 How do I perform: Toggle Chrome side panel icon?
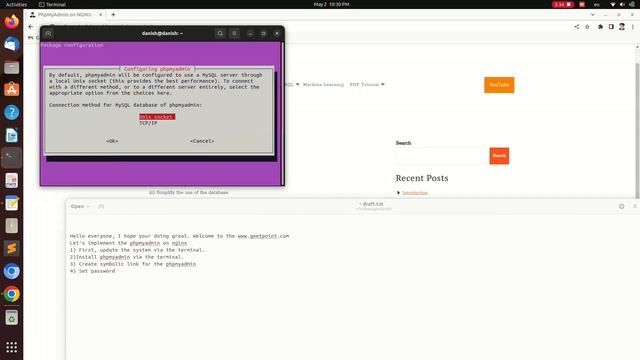click(x=611, y=27)
